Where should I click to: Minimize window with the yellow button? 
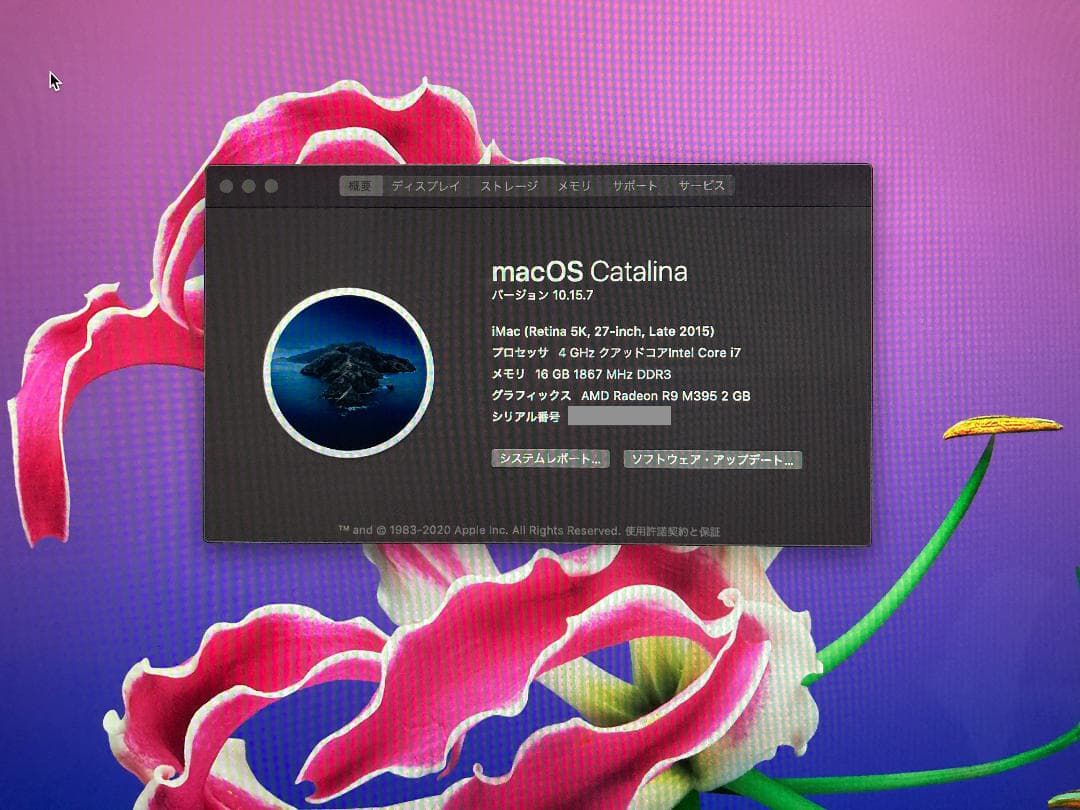250,185
